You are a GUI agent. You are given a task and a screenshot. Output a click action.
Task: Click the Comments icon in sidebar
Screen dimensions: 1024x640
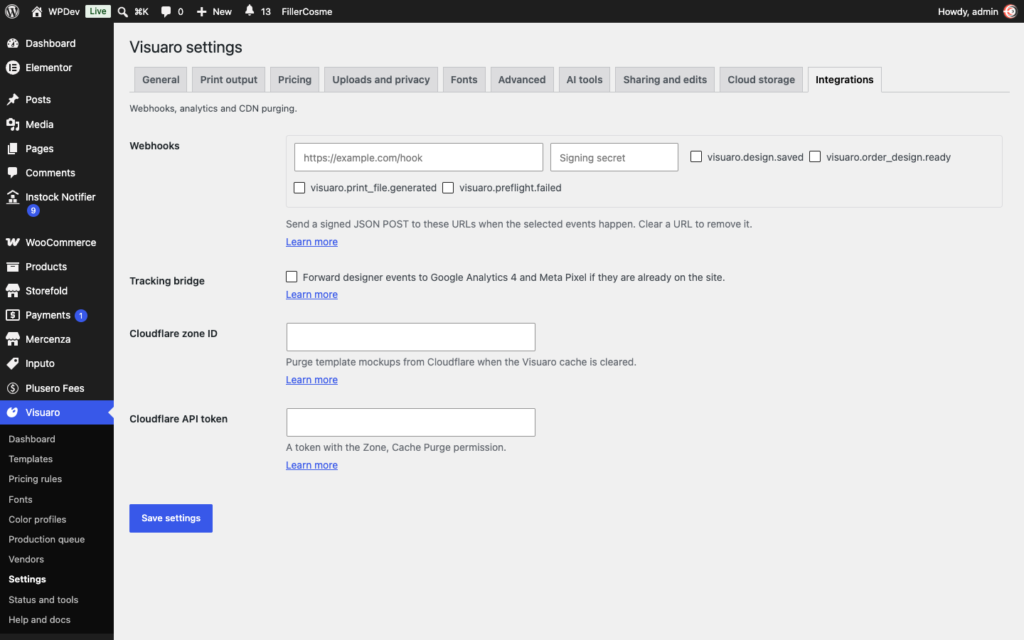(12, 172)
